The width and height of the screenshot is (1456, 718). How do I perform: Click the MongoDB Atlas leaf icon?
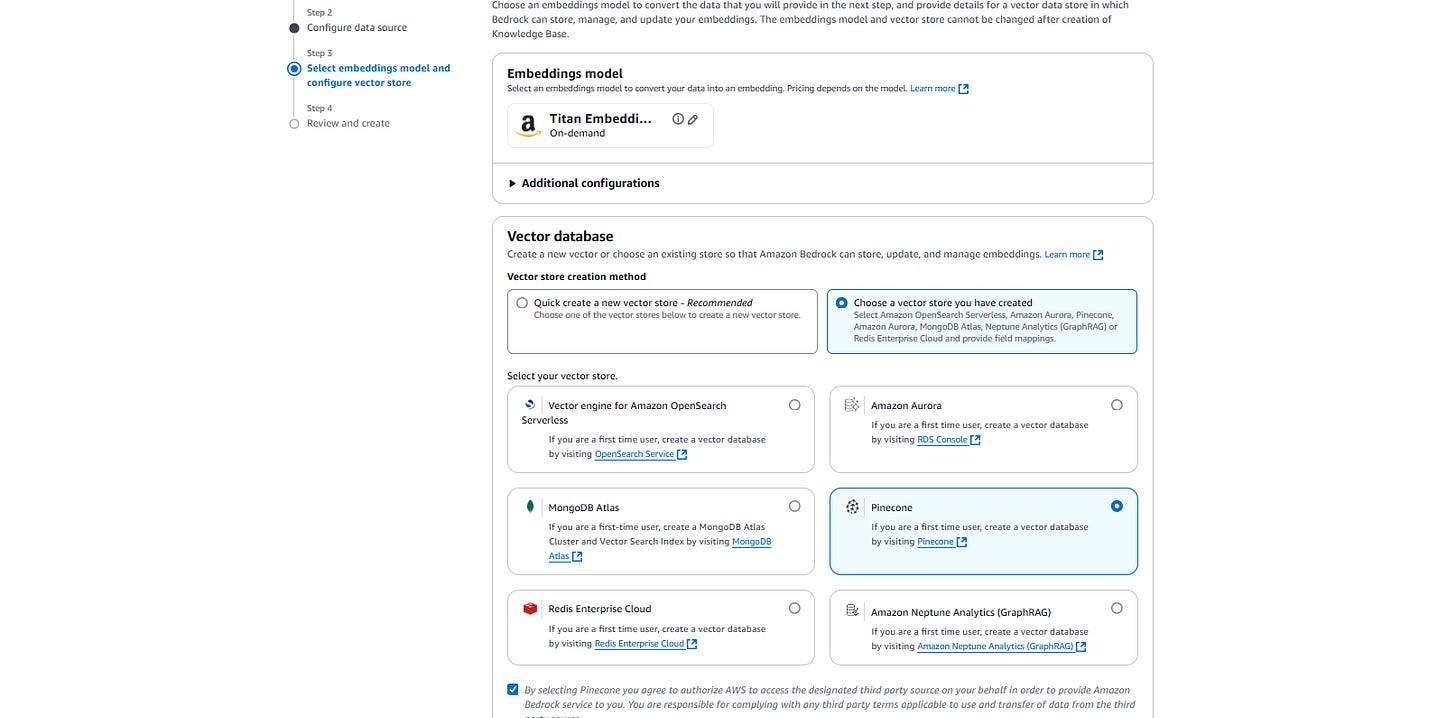[x=530, y=507]
